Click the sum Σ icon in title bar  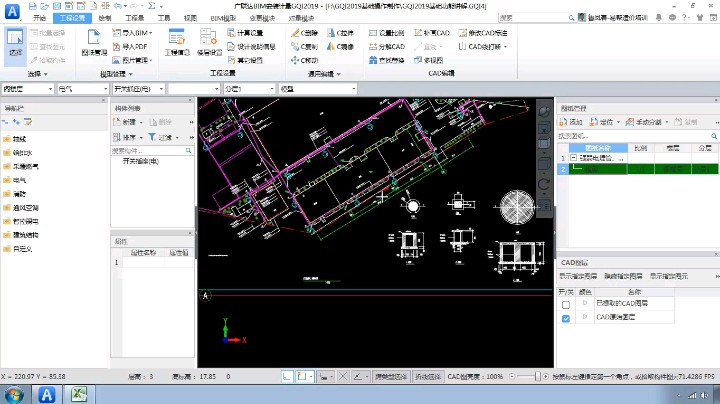pyautogui.click(x=152, y=6)
